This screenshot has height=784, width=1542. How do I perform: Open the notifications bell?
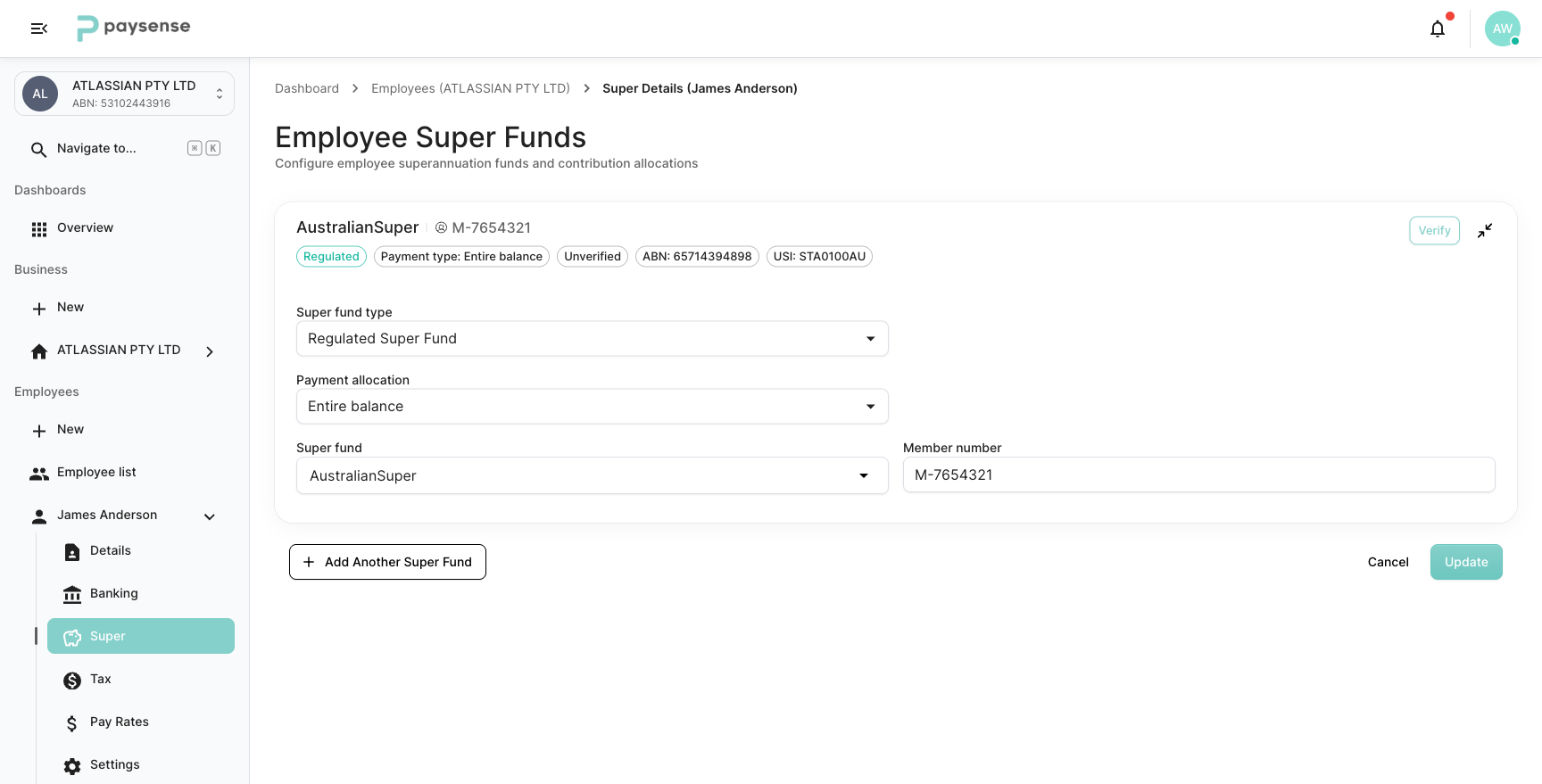pyautogui.click(x=1438, y=29)
